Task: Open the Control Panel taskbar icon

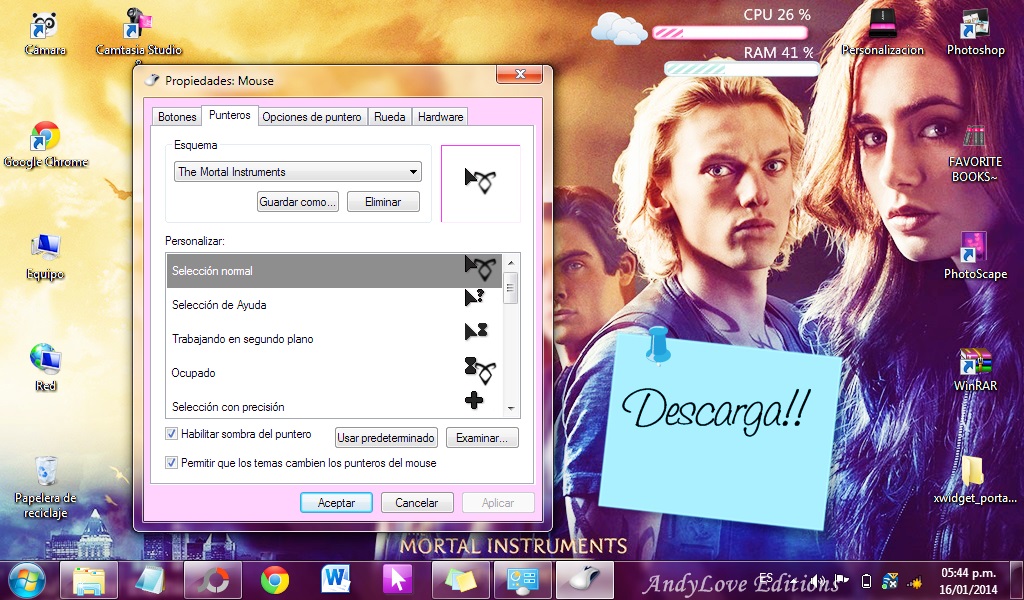Action: (x=522, y=580)
